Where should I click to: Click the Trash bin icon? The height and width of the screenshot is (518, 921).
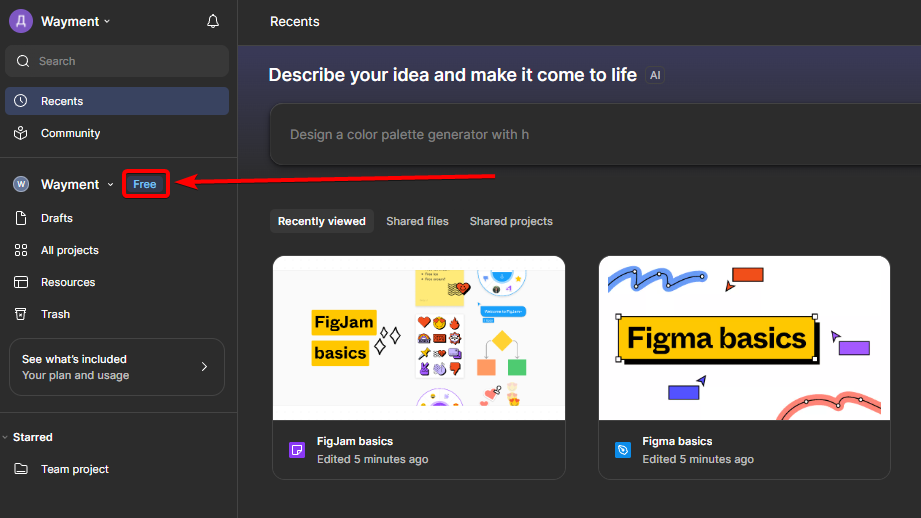21,314
